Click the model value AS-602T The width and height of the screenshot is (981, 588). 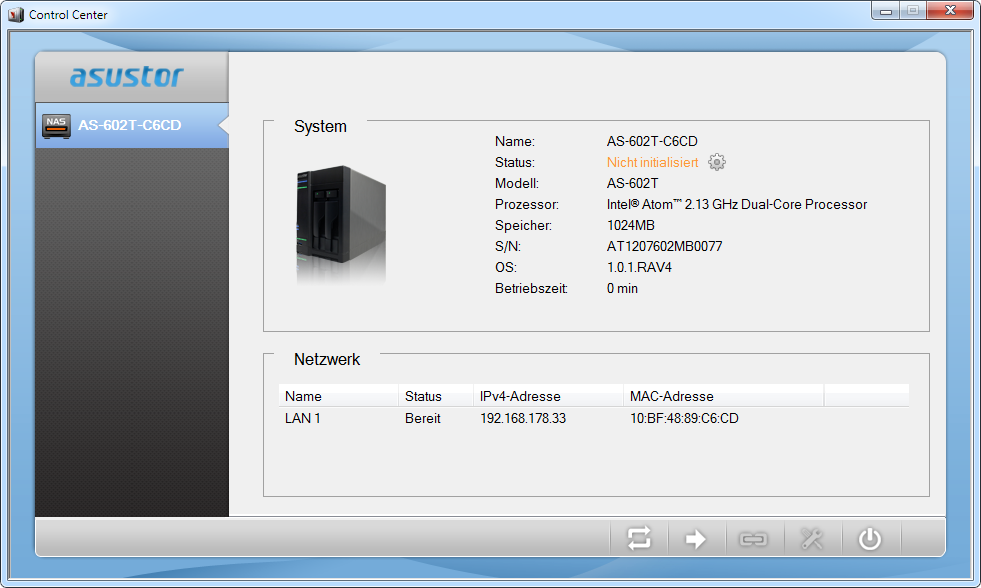pos(633,183)
